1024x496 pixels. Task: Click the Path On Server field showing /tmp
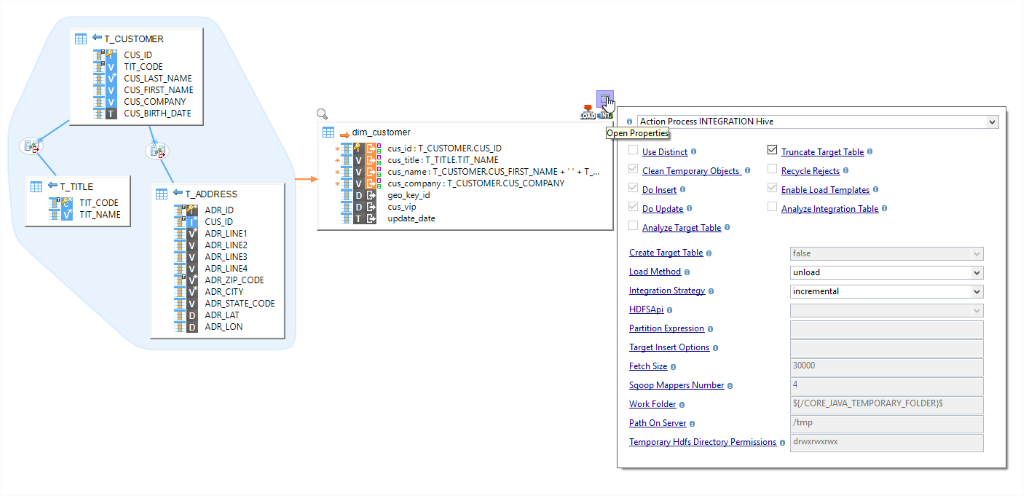pos(887,424)
